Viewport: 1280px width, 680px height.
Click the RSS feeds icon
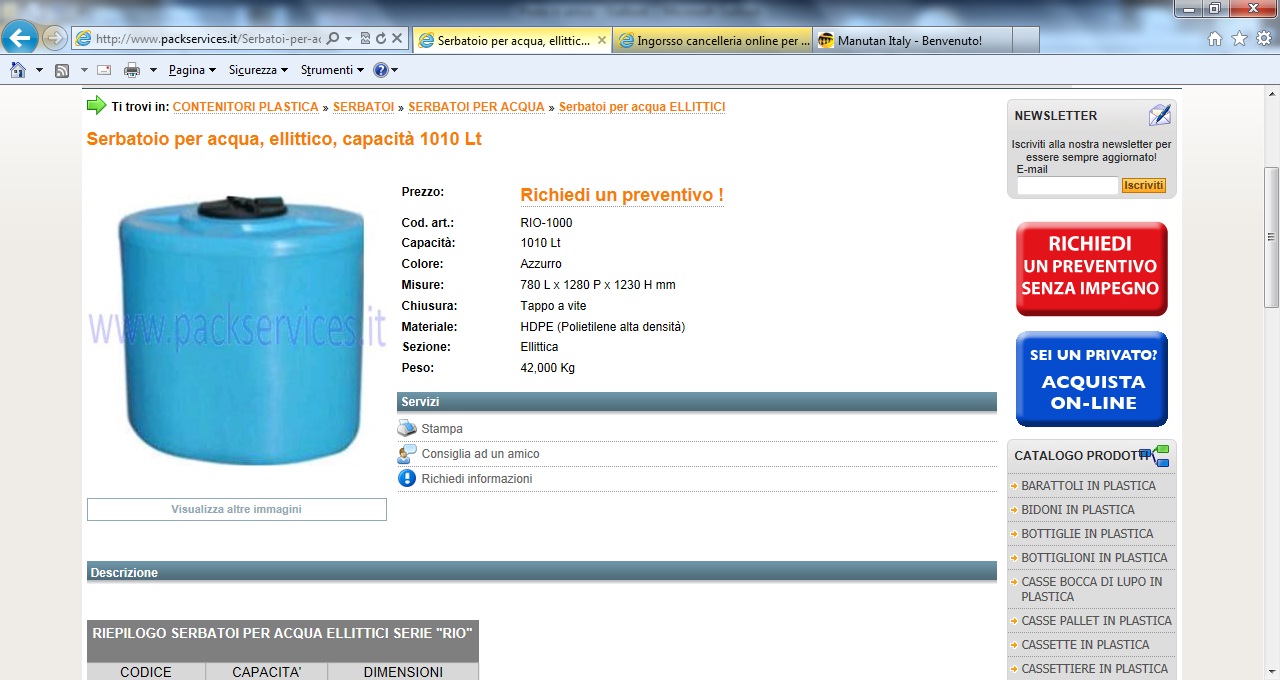point(62,70)
